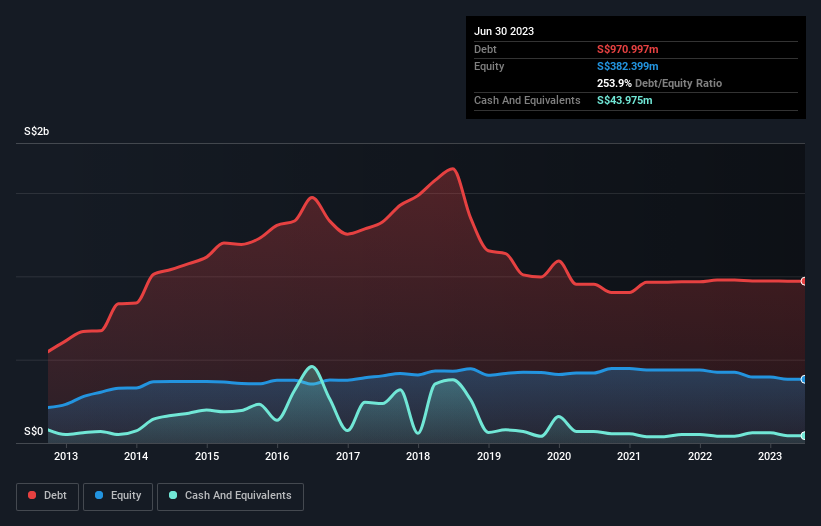This screenshot has height=526, width=821.
Task: Click the 2018 x-axis label
Action: pyautogui.click(x=418, y=456)
